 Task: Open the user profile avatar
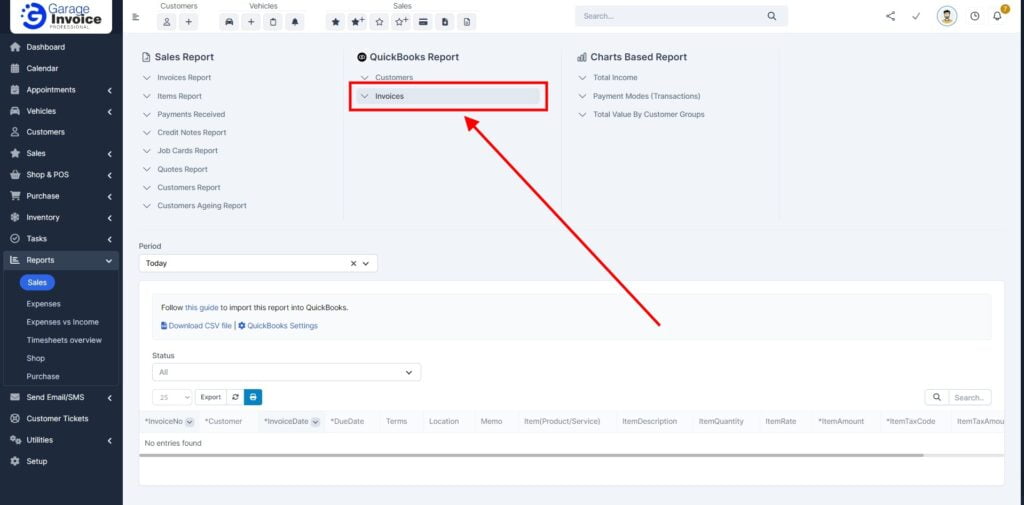[x=947, y=16]
